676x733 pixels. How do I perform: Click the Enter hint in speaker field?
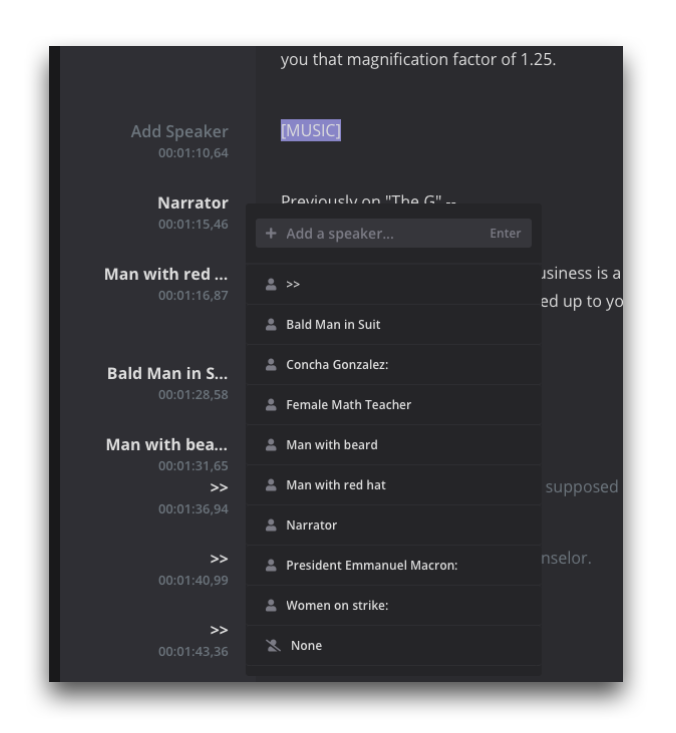pos(505,233)
